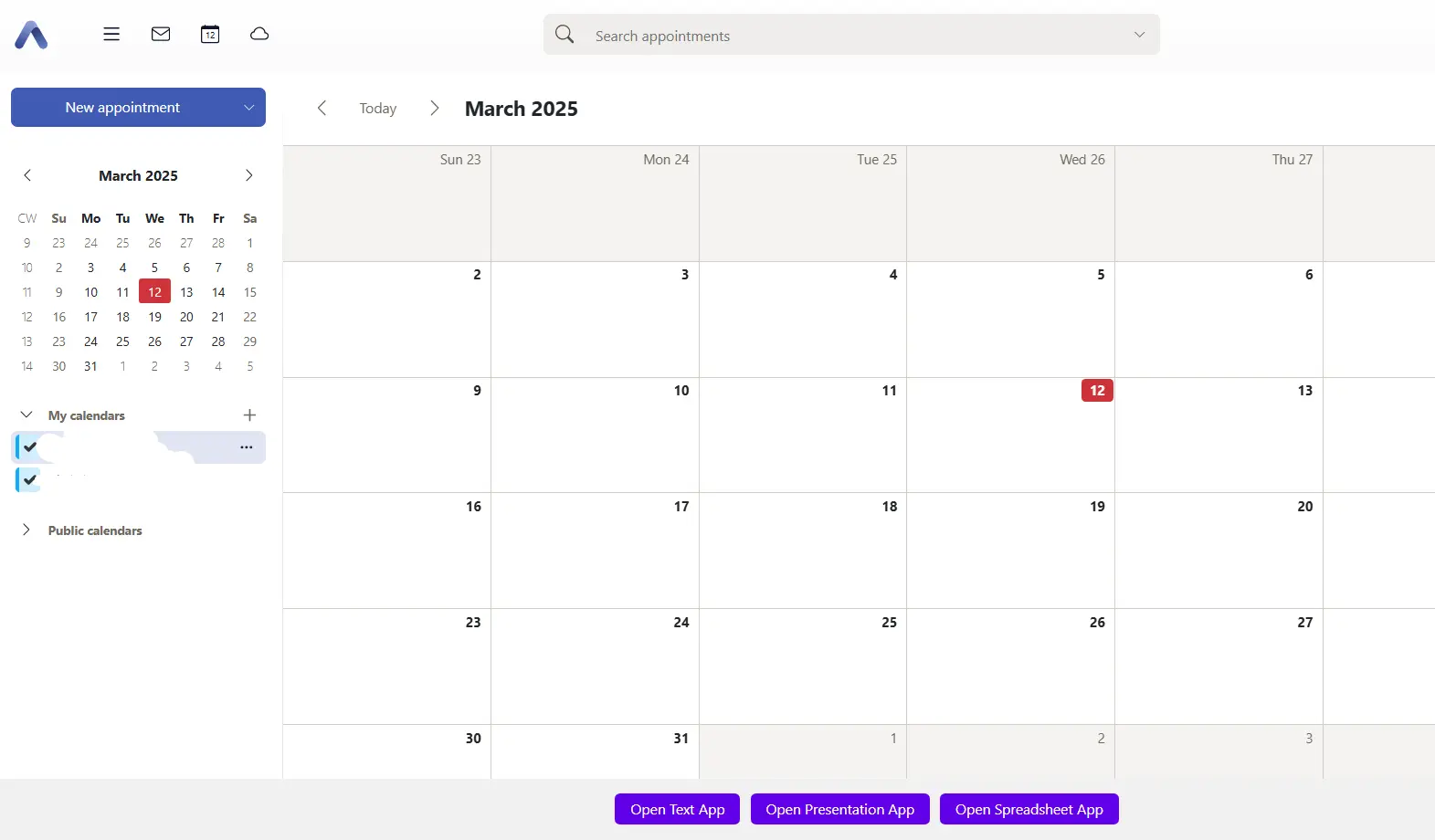Screen dimensions: 1435x840
Task: Open the three-dot calendar options menu
Action: (x=246, y=447)
